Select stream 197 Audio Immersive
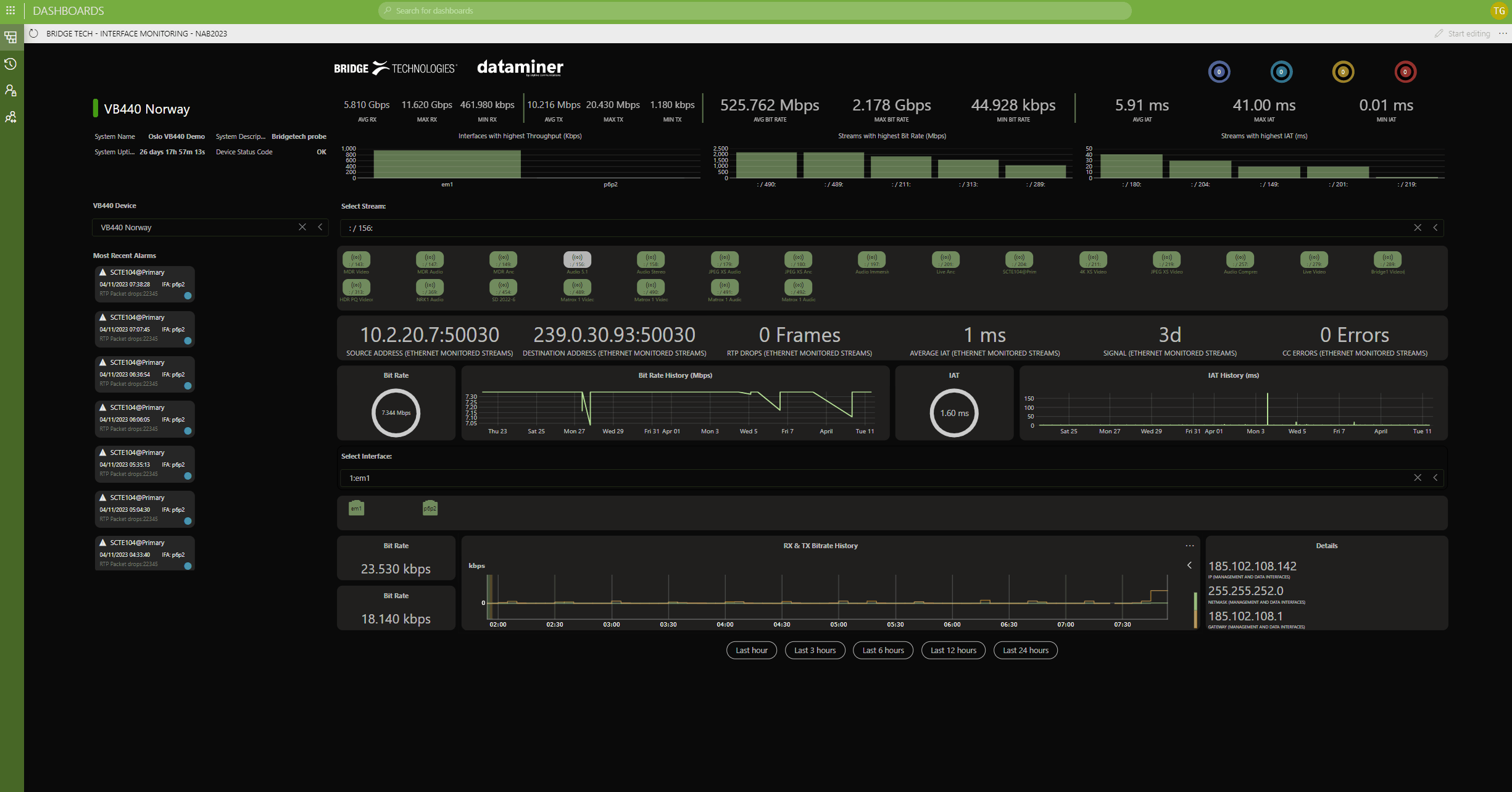Screen dimensions: 1512x792 pyautogui.click(x=872, y=260)
